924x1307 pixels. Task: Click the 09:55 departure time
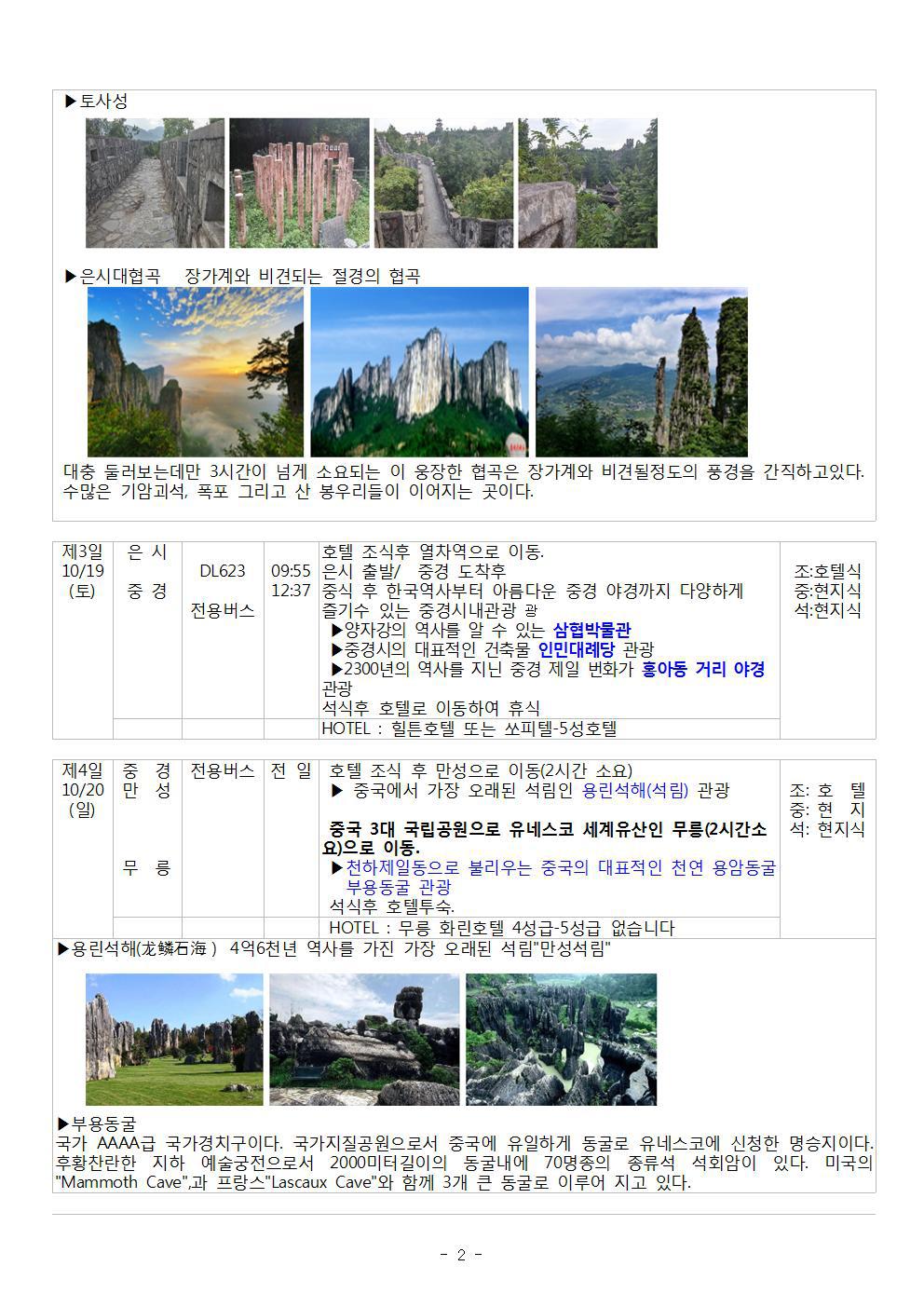[291, 570]
